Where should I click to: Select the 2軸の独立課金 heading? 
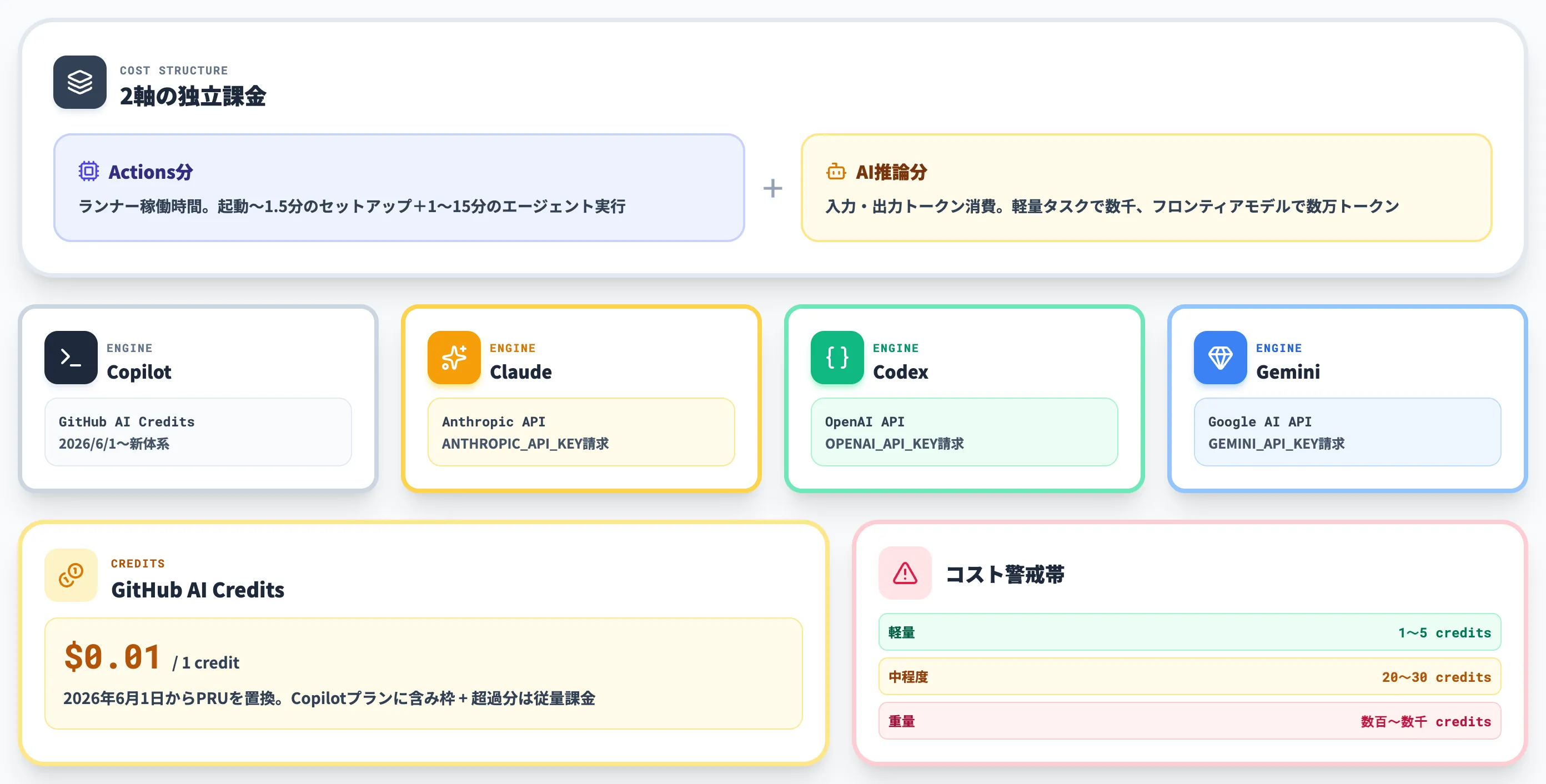(193, 96)
